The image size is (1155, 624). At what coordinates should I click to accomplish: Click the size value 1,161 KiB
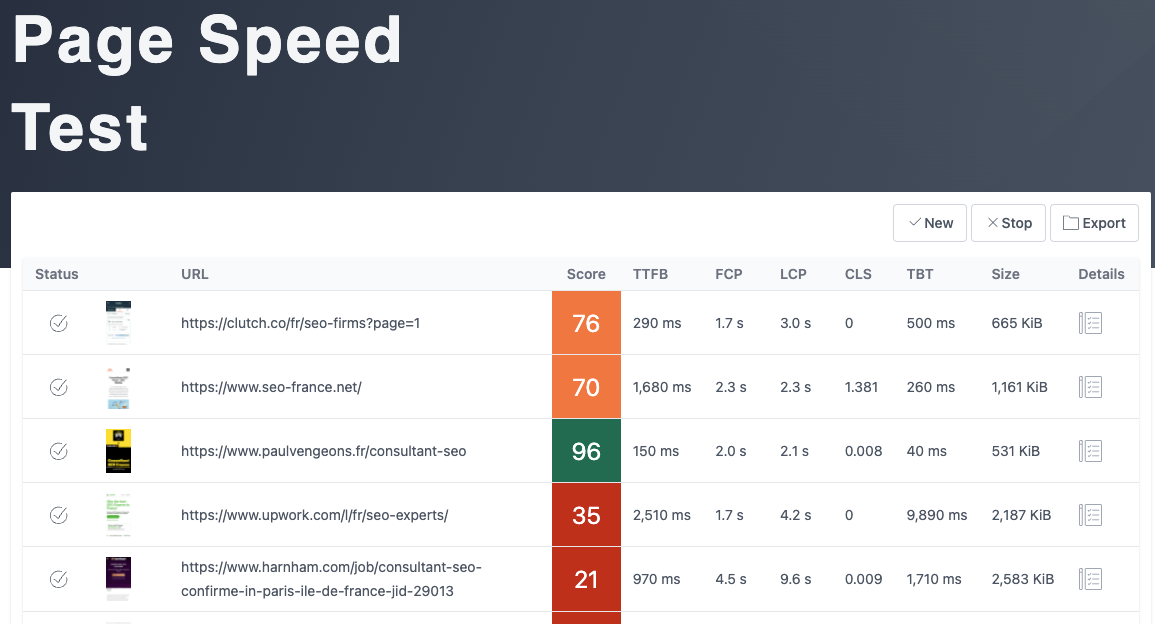point(1019,387)
